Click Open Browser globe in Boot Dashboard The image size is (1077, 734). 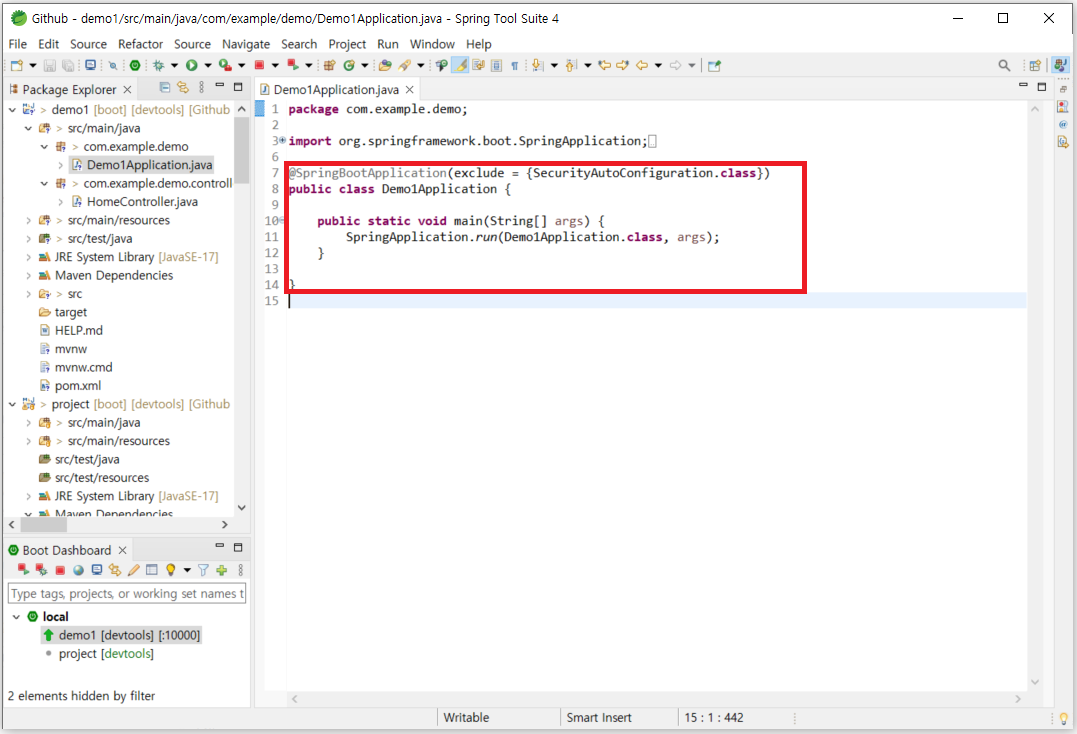(78, 570)
